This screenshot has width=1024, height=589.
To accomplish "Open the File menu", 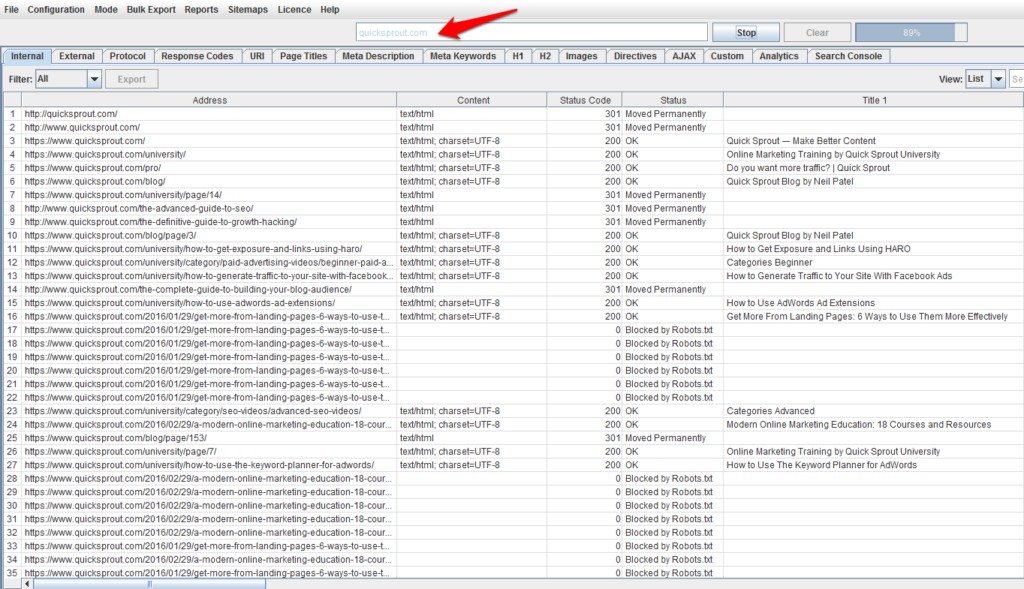I will 15,9.
